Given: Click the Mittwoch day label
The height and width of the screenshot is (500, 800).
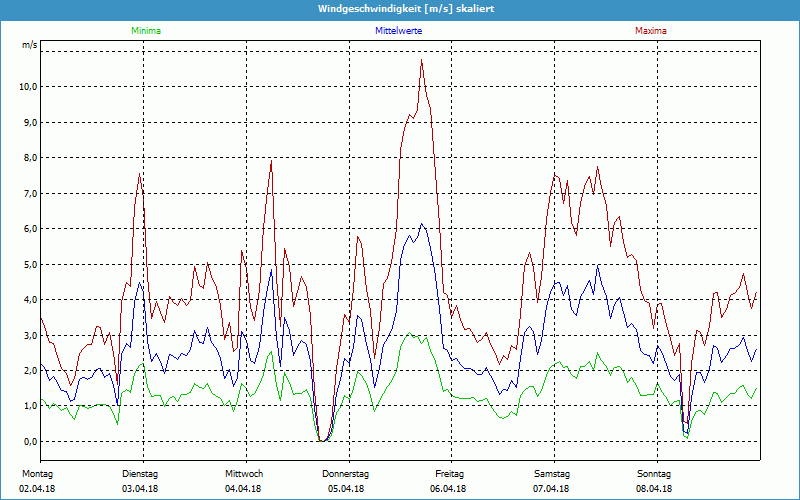Looking at the screenshot, I should (x=244, y=474).
